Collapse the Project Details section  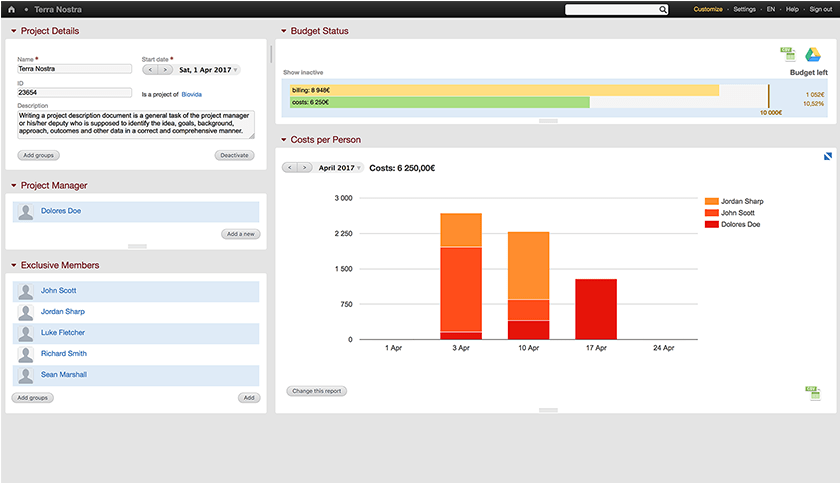click(x=14, y=31)
